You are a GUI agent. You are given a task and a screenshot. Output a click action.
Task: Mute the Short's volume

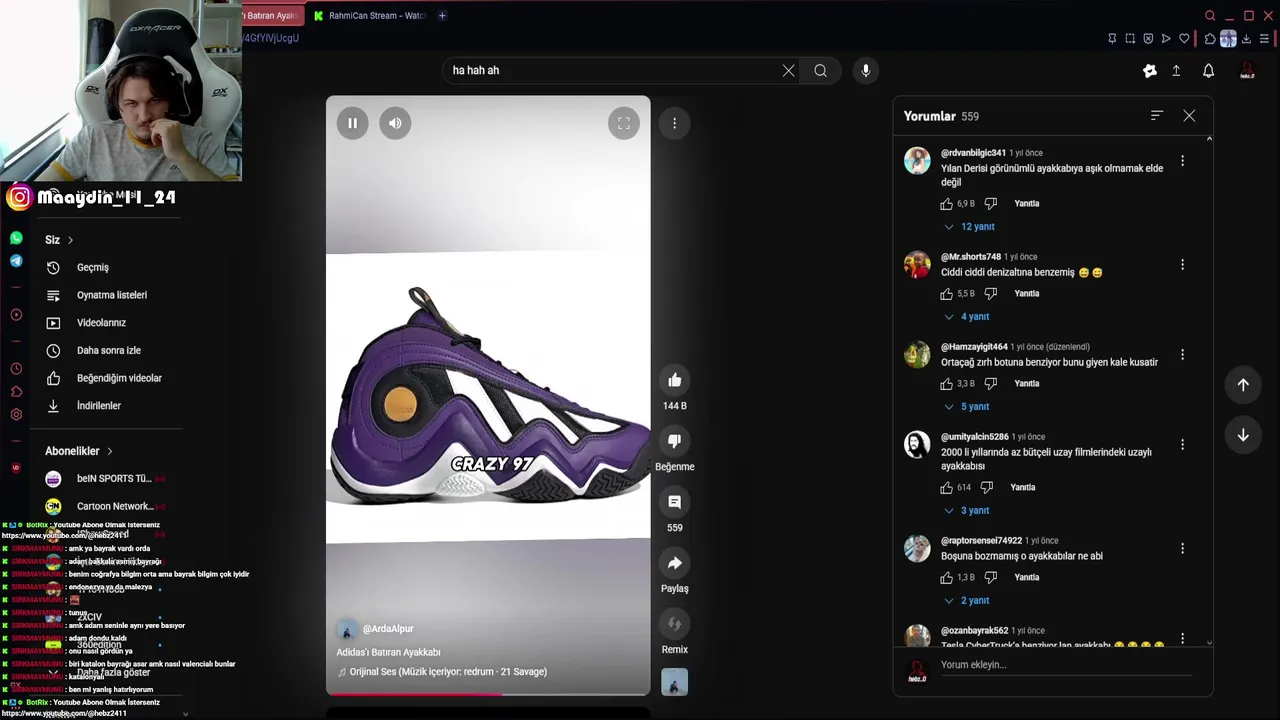(395, 123)
